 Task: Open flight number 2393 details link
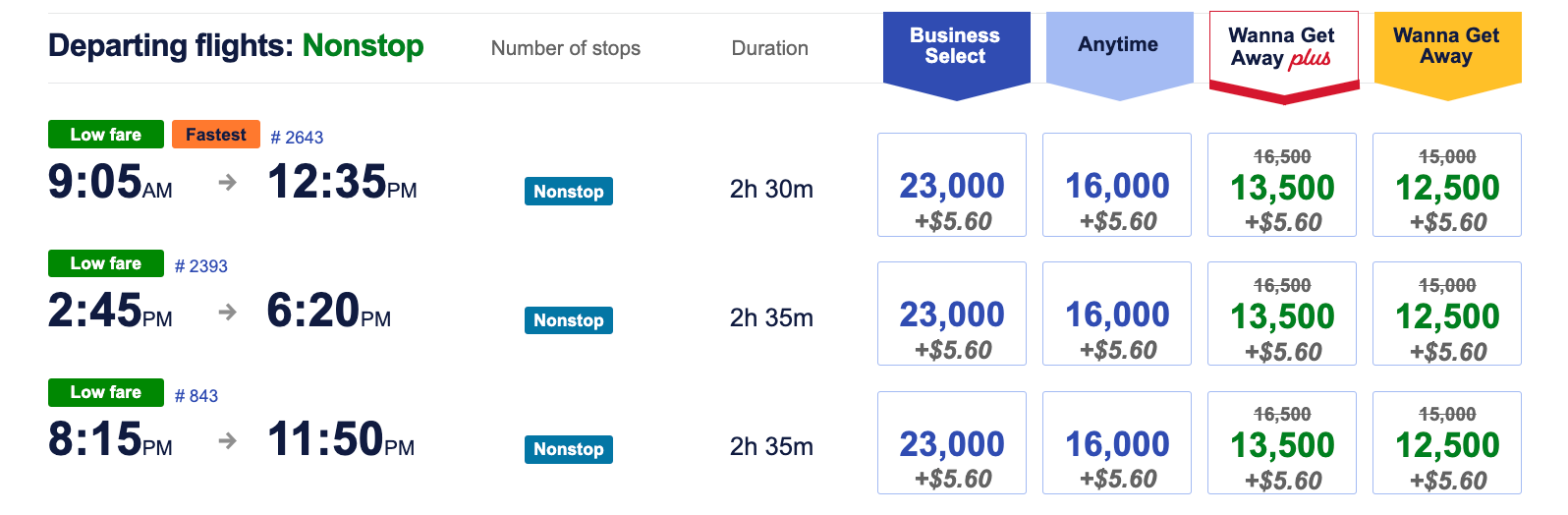[x=201, y=266]
